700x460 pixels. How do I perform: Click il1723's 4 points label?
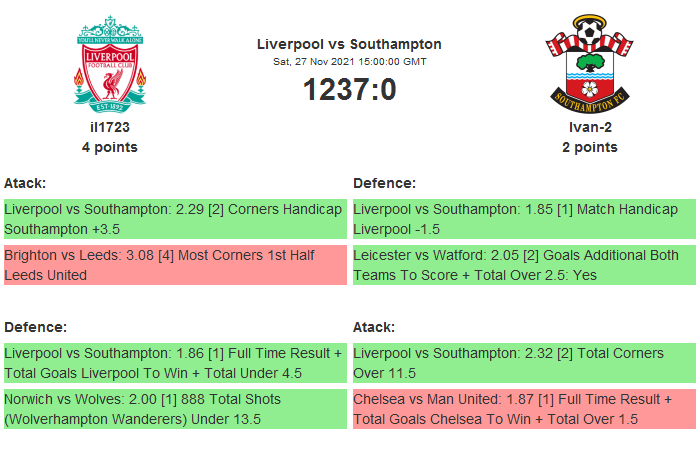click(x=110, y=147)
